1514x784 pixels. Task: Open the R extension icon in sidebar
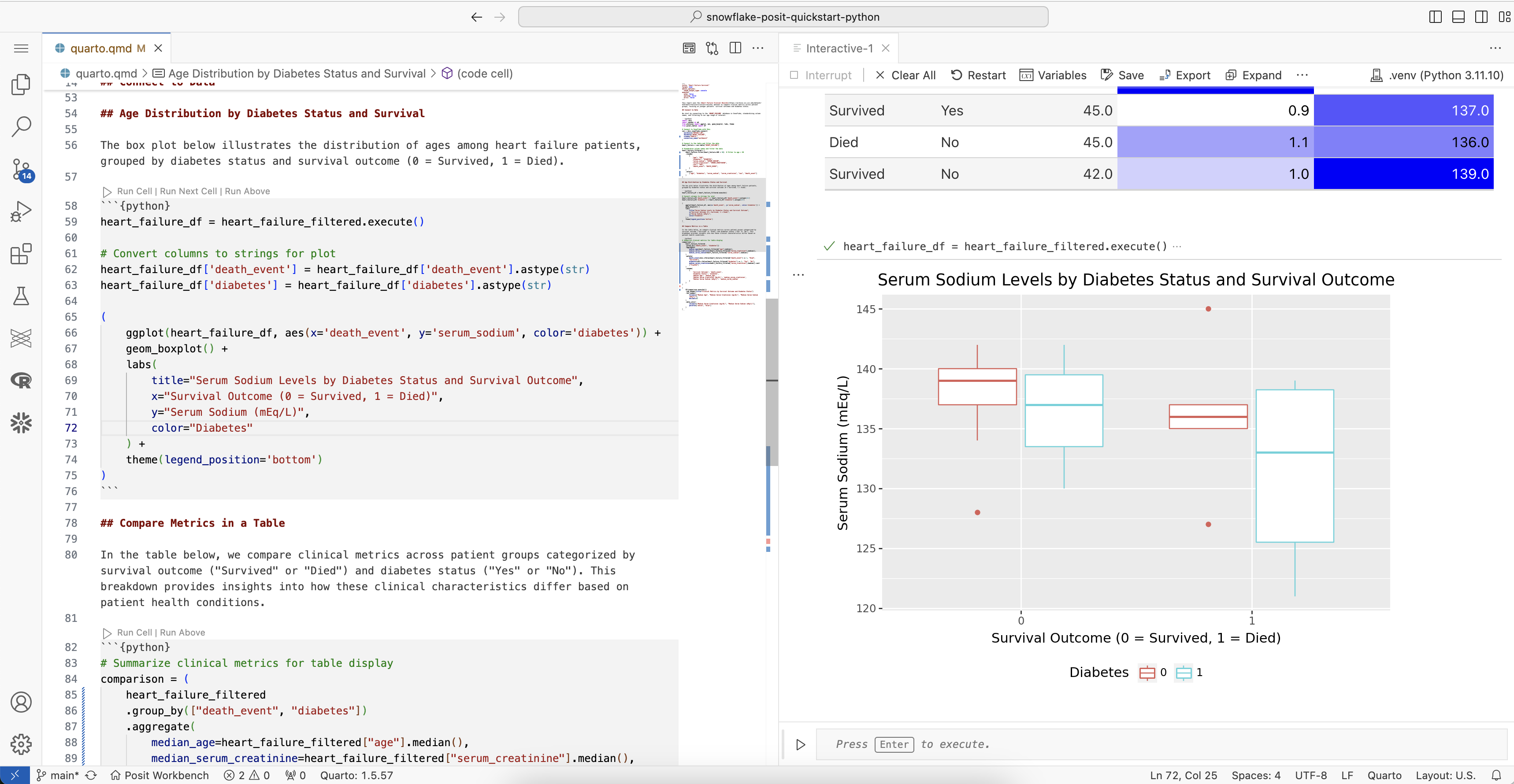(x=21, y=380)
